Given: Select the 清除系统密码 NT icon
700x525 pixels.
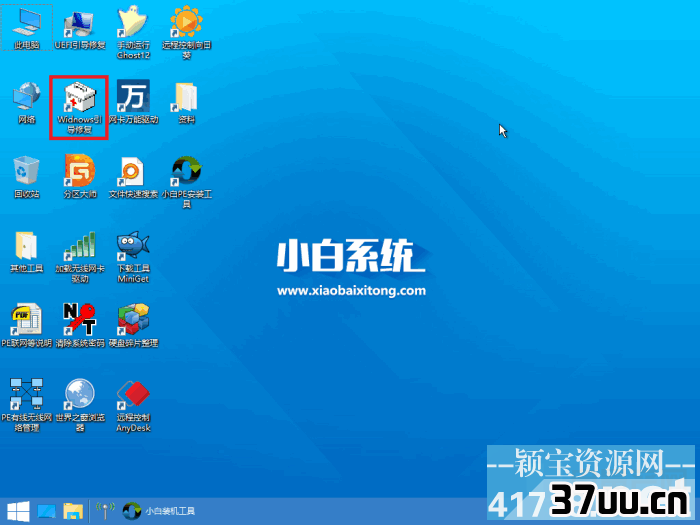Looking at the screenshot, I should point(80,325).
